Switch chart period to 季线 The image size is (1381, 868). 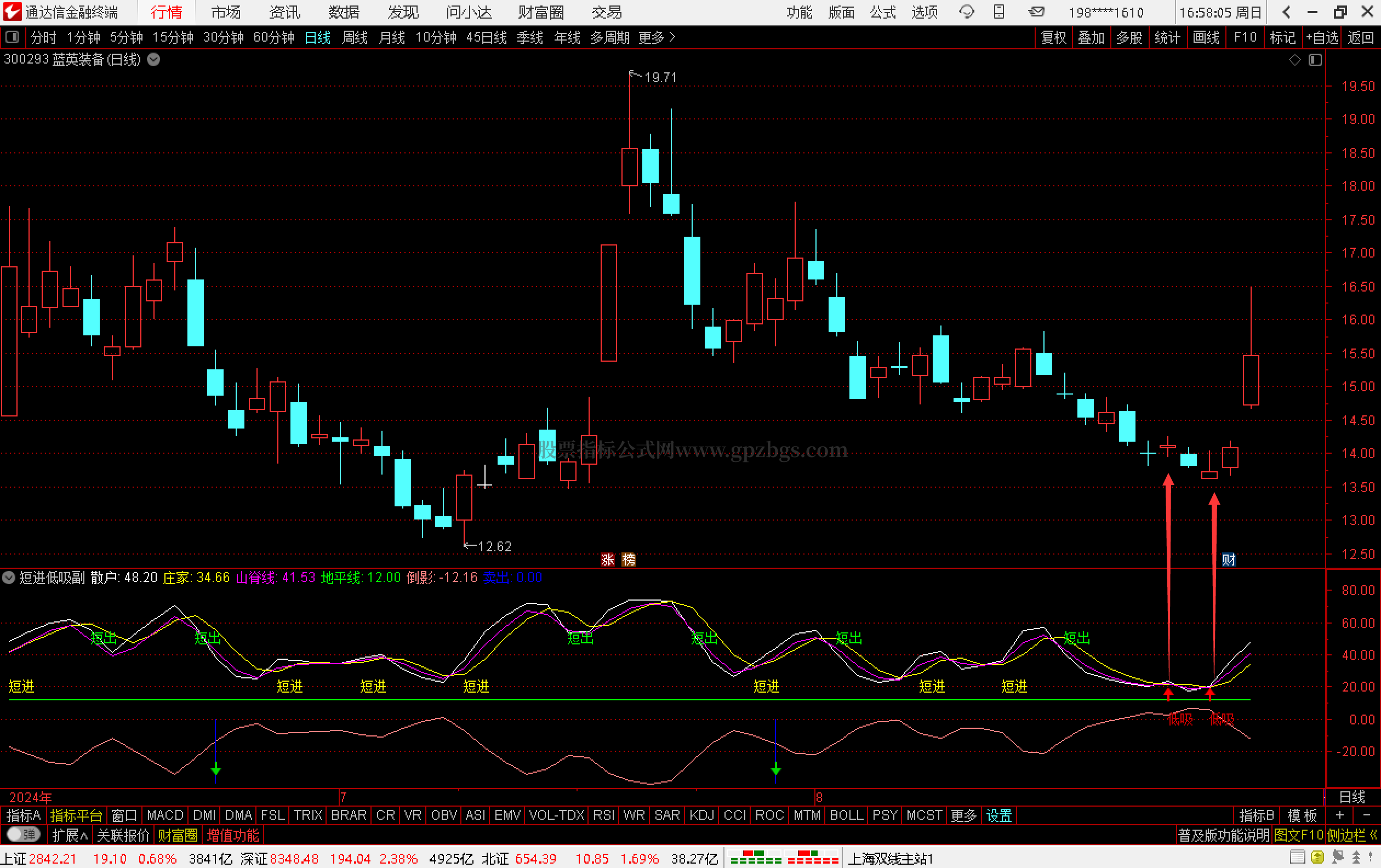coord(529,37)
